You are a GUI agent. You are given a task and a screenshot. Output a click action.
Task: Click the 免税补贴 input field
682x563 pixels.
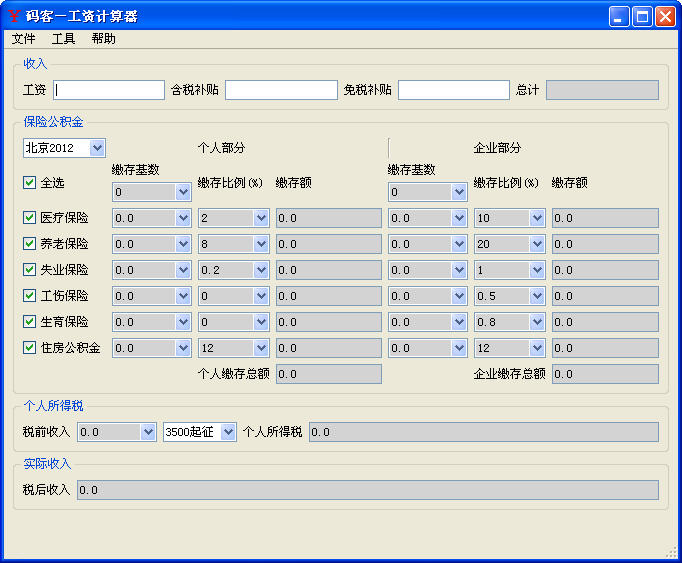(x=454, y=90)
